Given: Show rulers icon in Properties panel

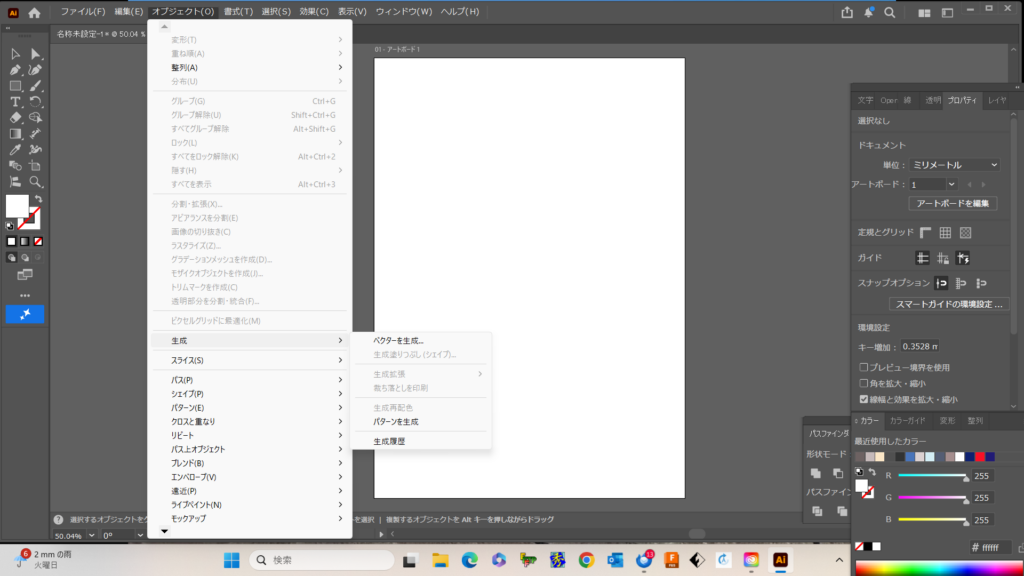Looking at the screenshot, I should click(x=925, y=232).
